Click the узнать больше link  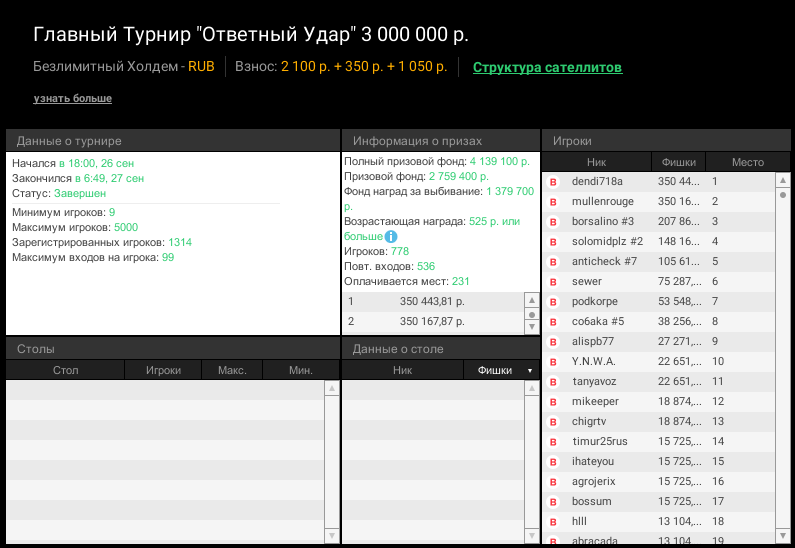[x=72, y=99]
